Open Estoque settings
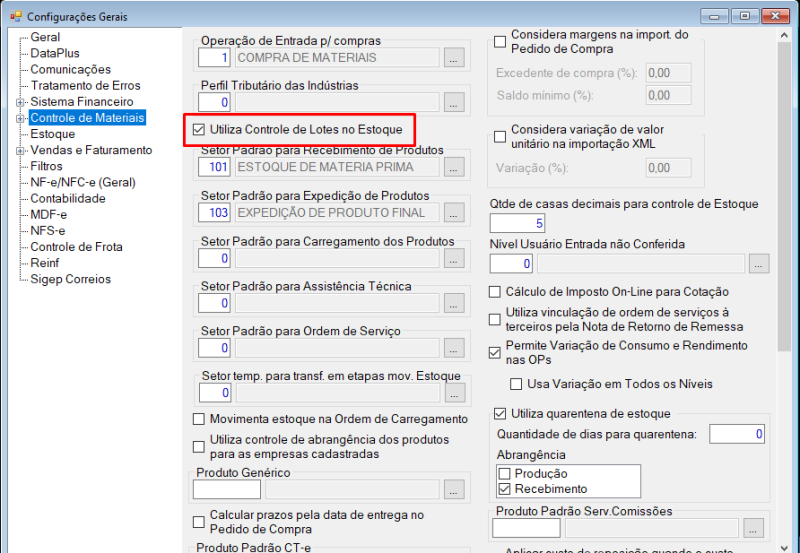Viewport: 800px width, 553px height. click(x=53, y=134)
